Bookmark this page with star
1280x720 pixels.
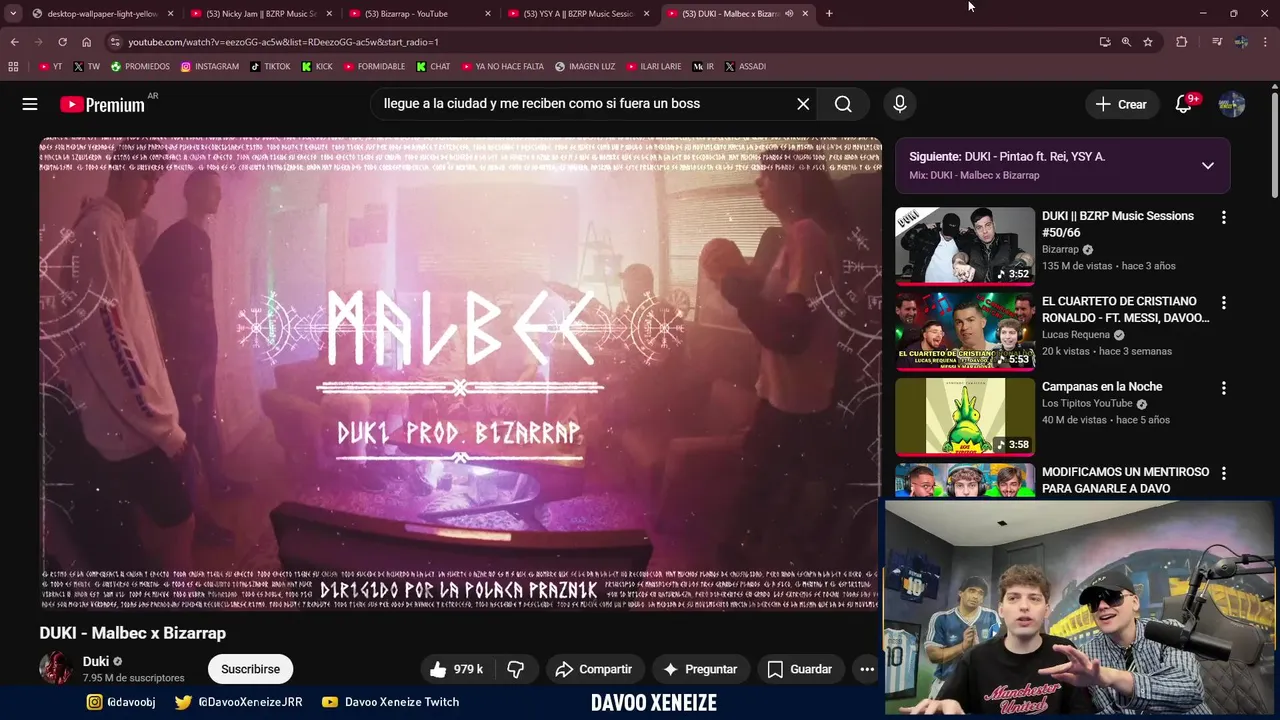pos(1148,42)
